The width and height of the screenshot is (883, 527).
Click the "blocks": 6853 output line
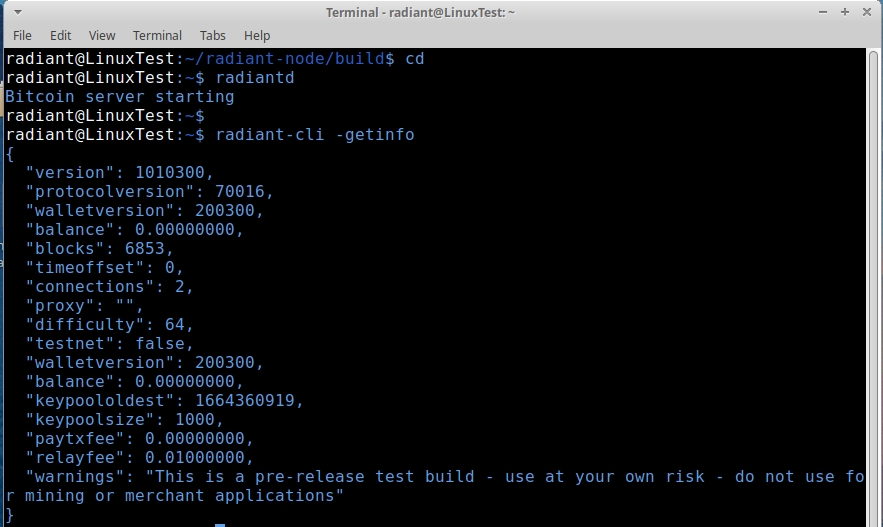tap(100, 249)
